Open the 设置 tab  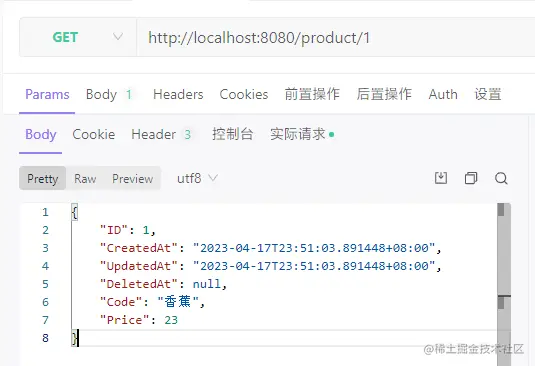[x=488, y=94]
